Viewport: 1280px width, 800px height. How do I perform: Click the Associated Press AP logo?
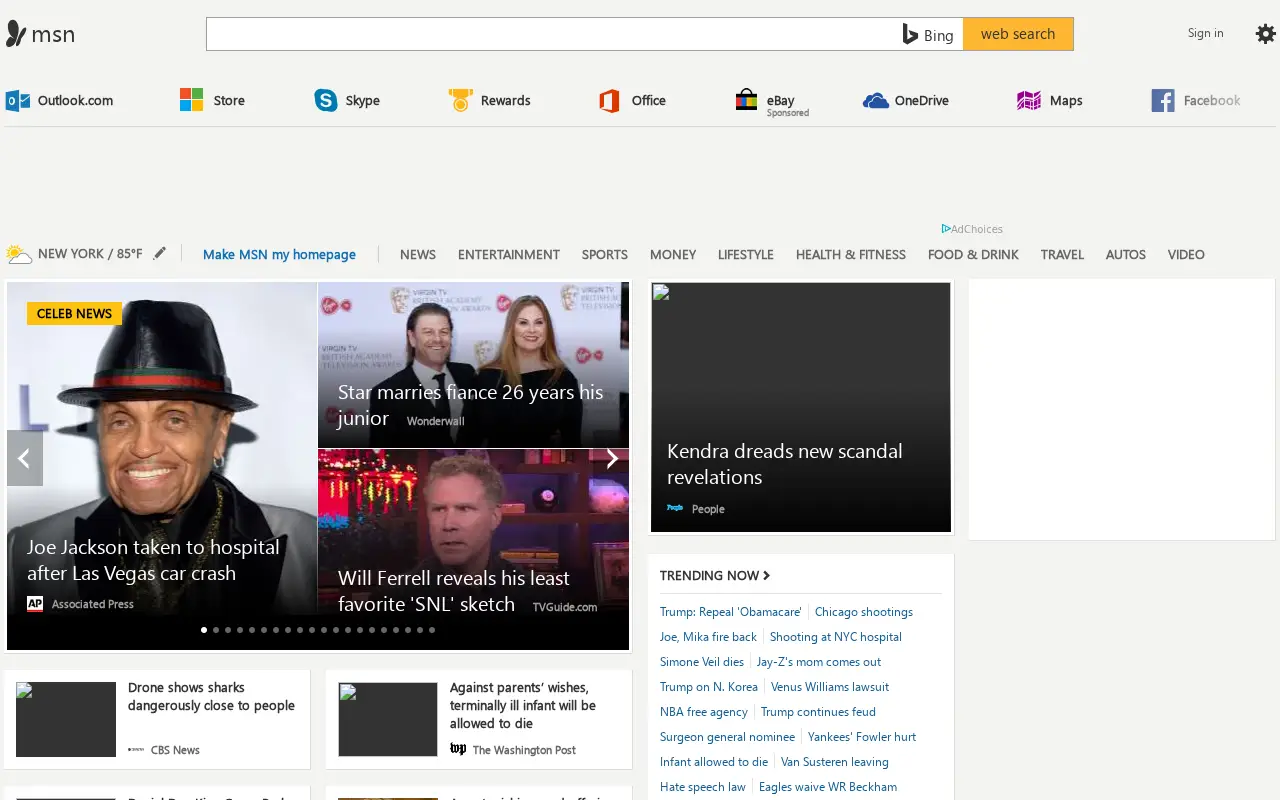(35, 603)
